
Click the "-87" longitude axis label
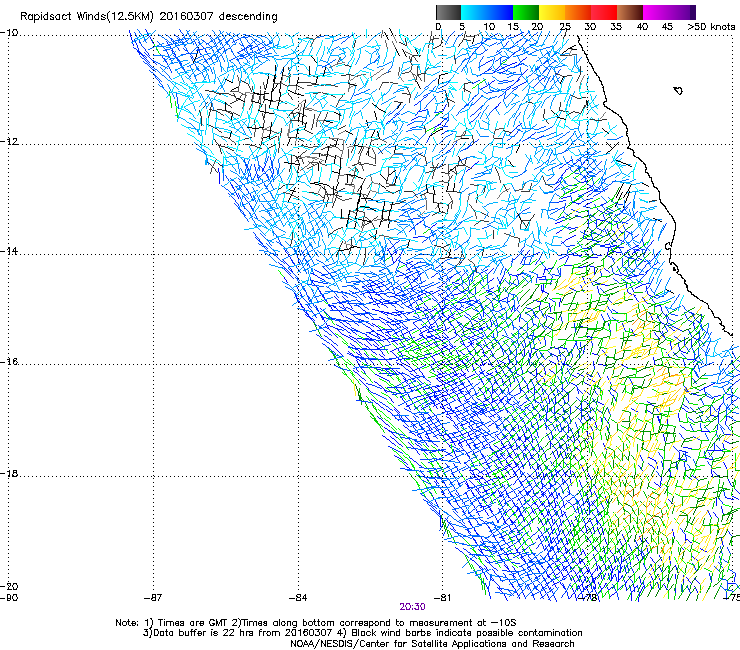click(x=153, y=598)
